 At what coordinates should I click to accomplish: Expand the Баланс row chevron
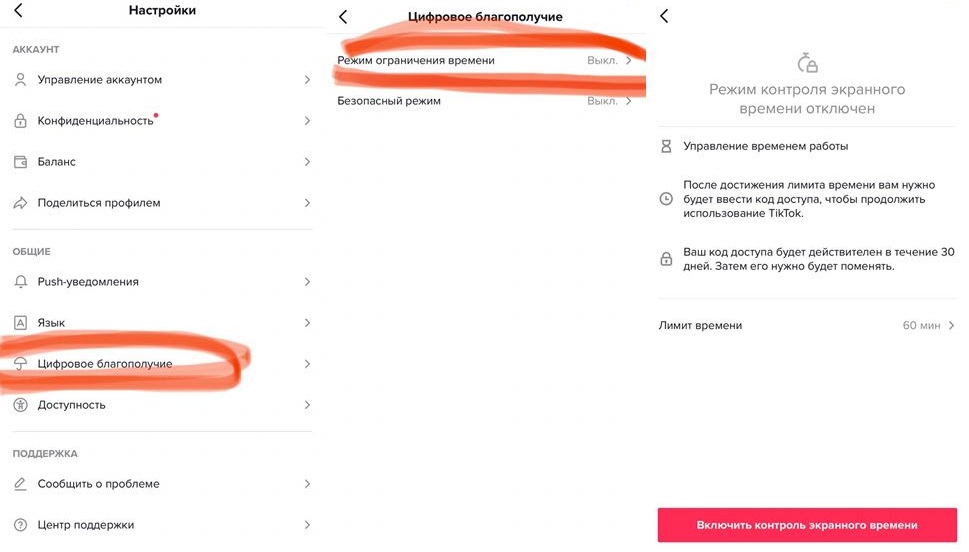(x=307, y=162)
